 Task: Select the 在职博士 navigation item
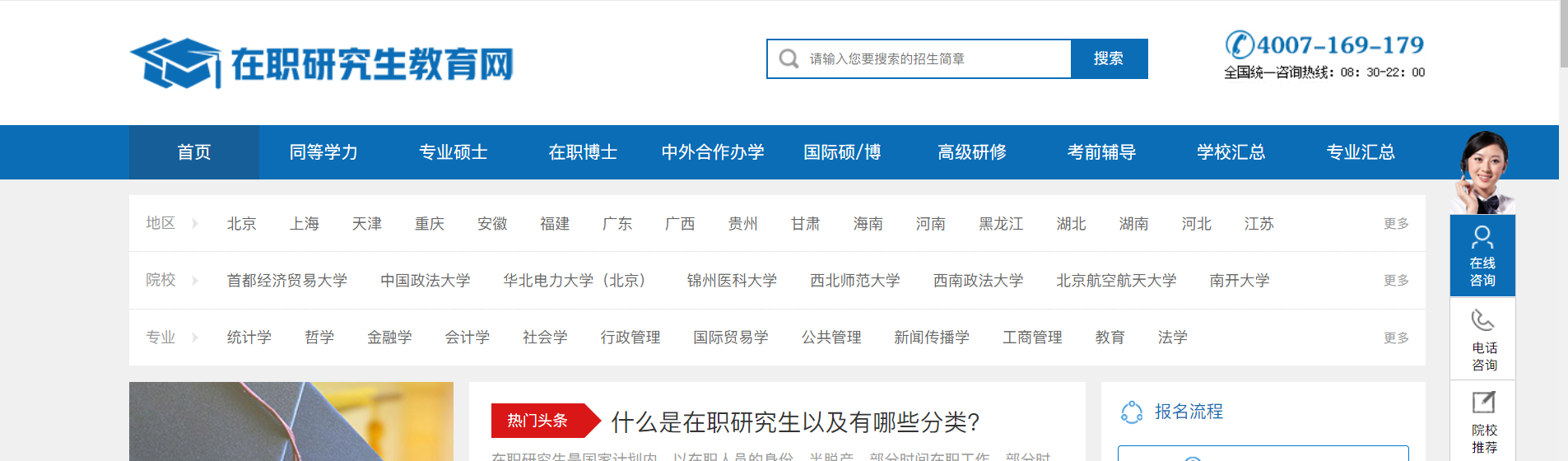(583, 152)
